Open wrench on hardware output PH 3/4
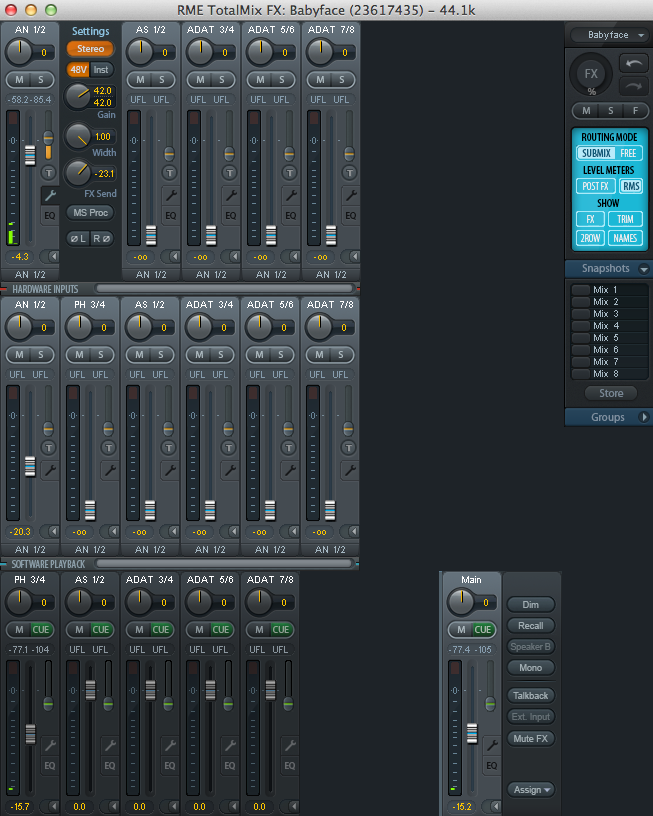This screenshot has width=653, height=816. coord(50,745)
